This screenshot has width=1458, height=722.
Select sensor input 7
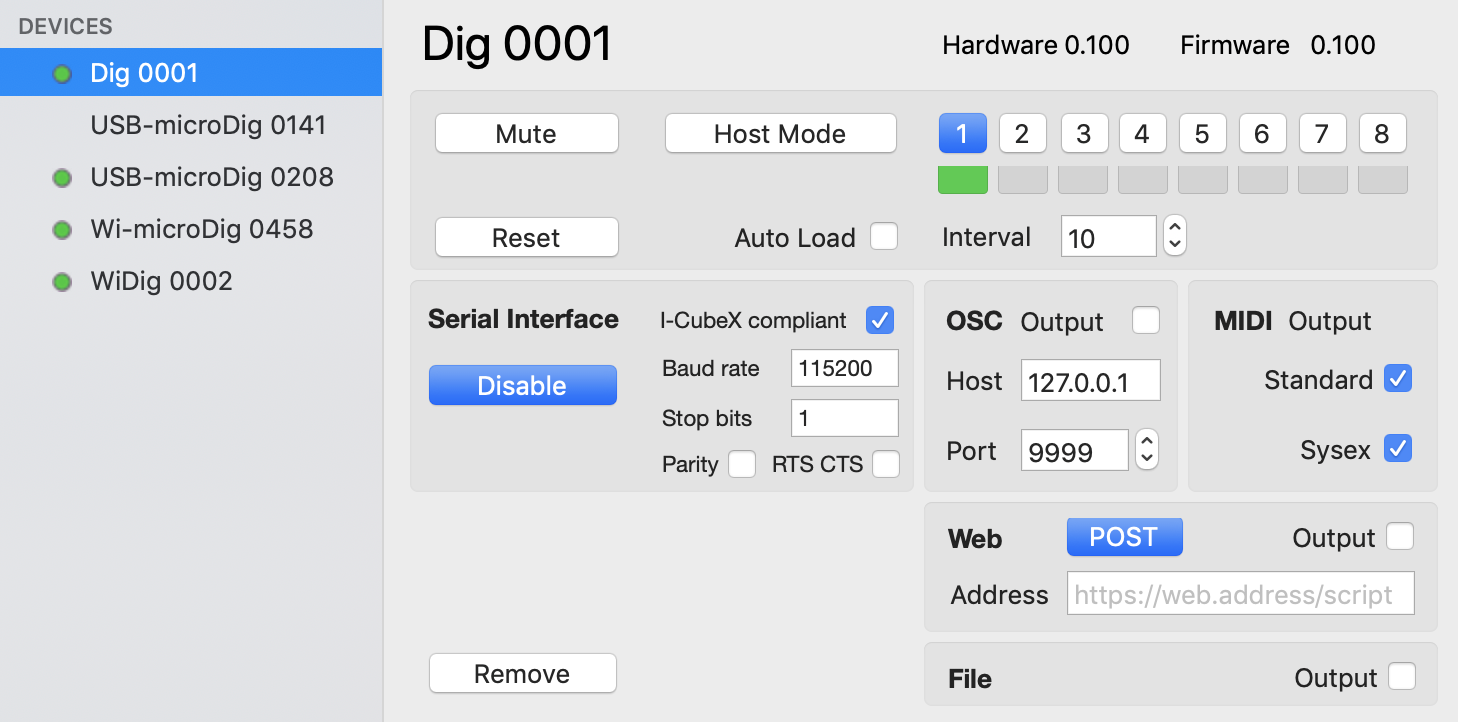tap(1323, 133)
